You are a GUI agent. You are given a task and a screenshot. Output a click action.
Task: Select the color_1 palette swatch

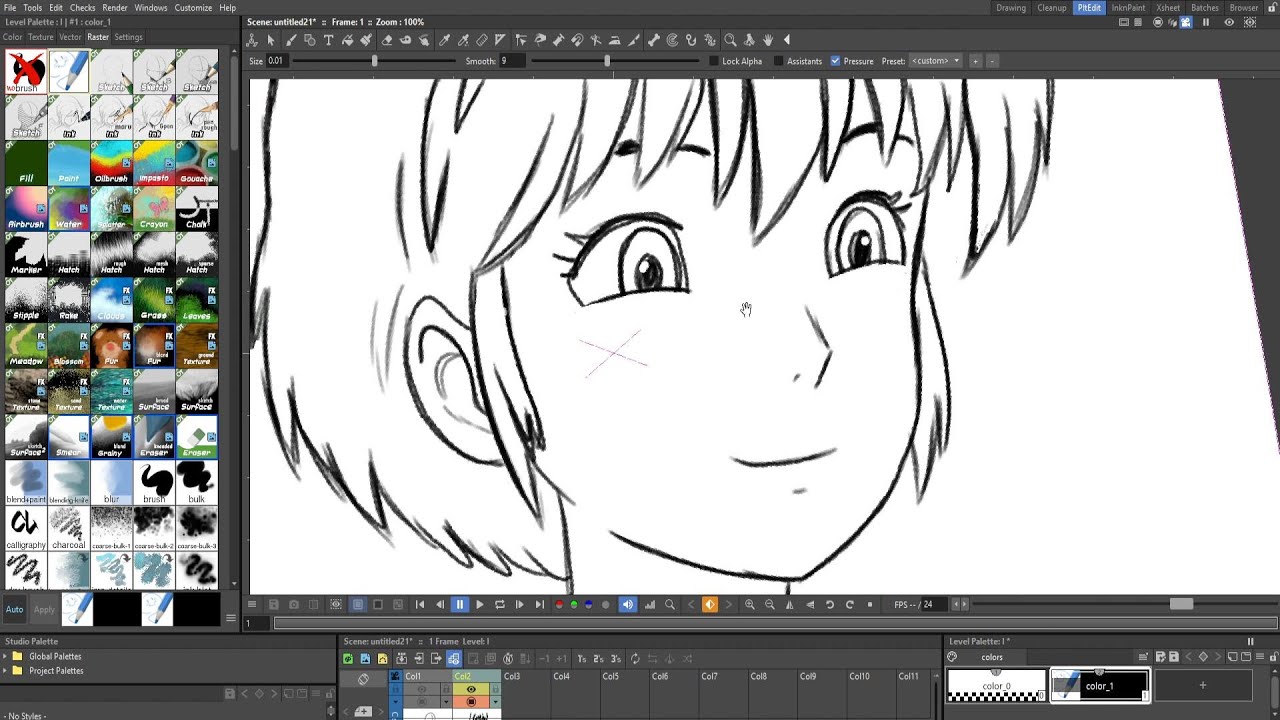(x=1100, y=685)
